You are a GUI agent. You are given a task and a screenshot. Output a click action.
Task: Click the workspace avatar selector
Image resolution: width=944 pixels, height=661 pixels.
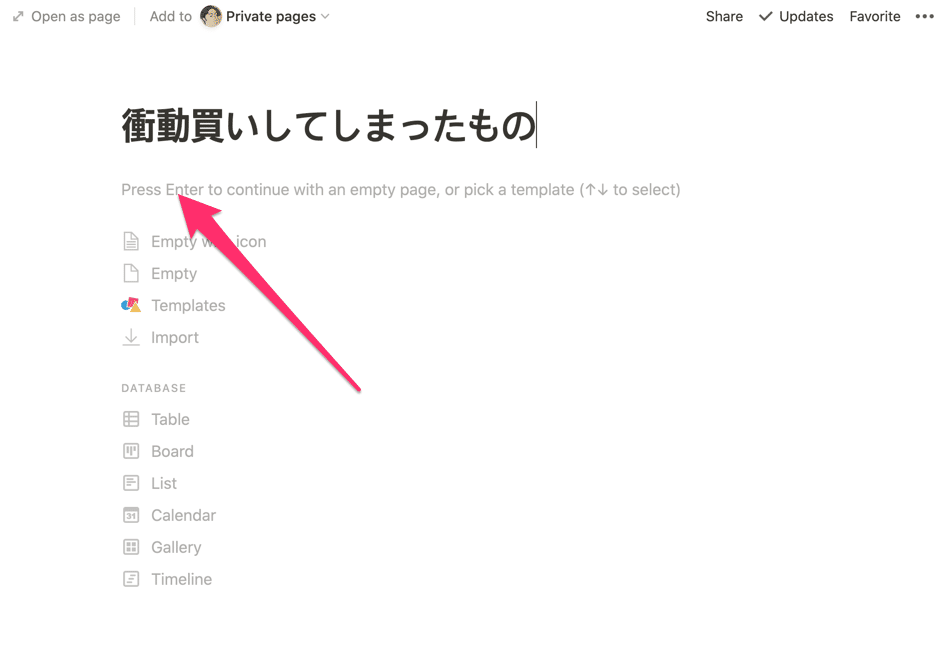[x=210, y=16]
